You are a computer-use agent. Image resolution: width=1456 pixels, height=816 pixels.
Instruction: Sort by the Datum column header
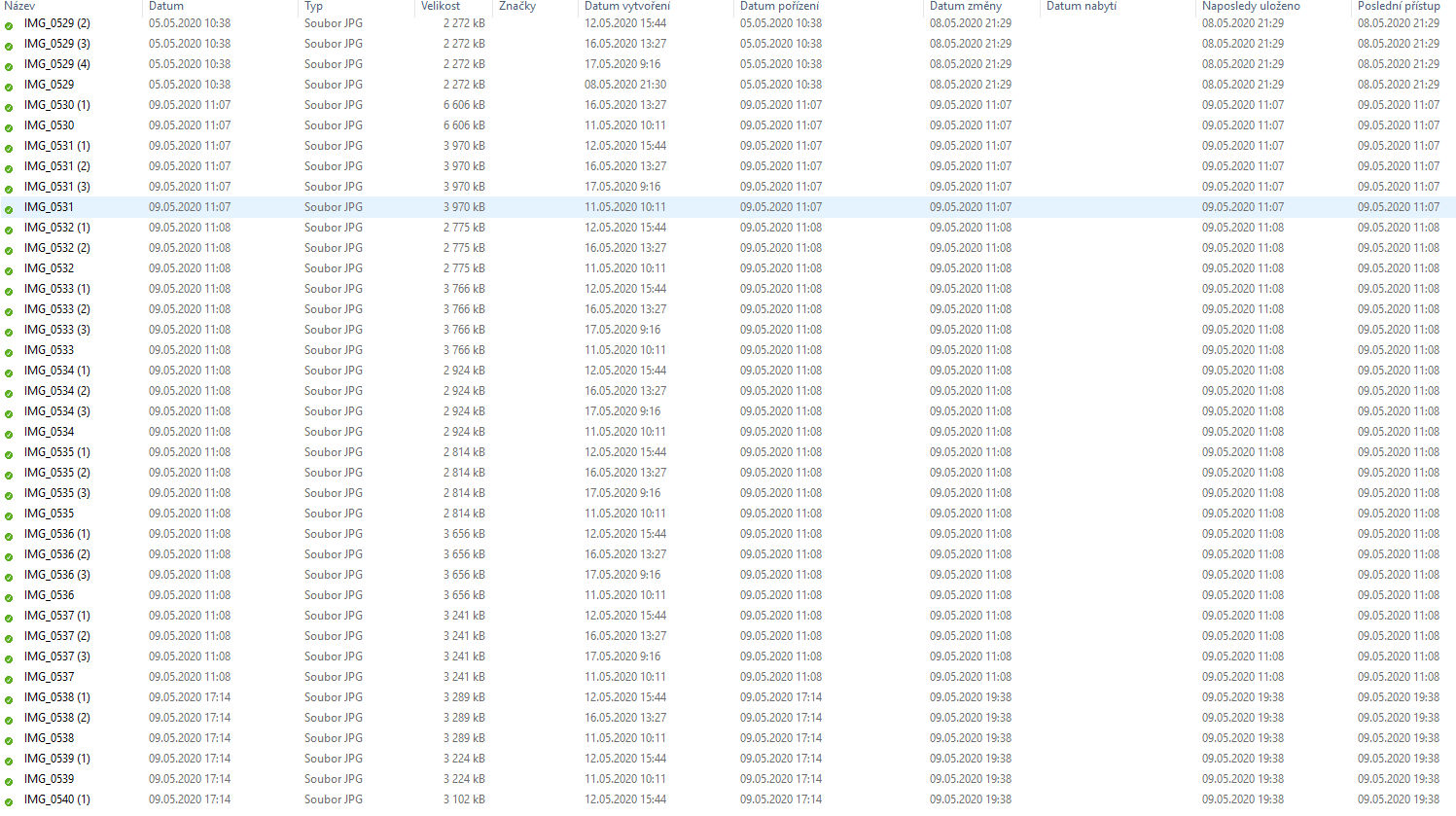click(166, 6)
